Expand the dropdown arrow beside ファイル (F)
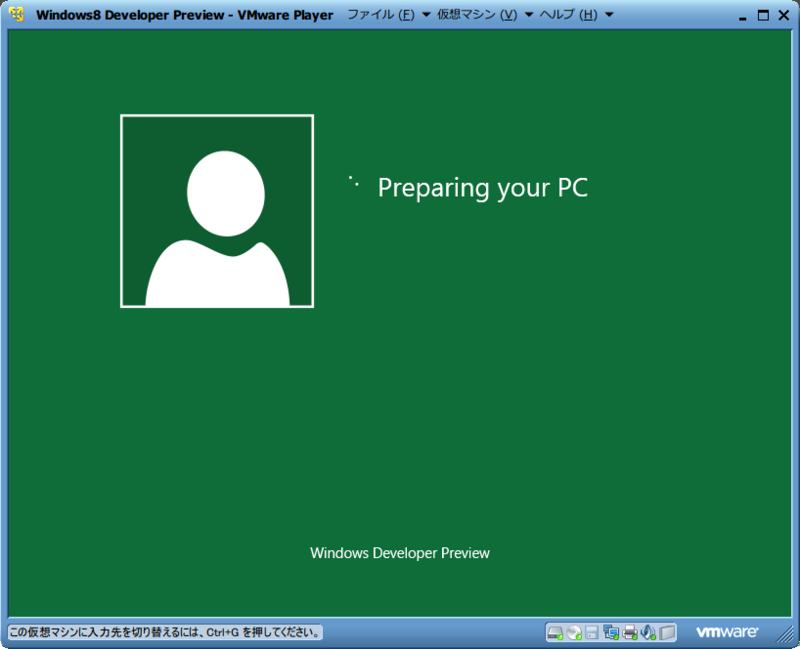Screen dimensions: 800x649 click(426, 15)
